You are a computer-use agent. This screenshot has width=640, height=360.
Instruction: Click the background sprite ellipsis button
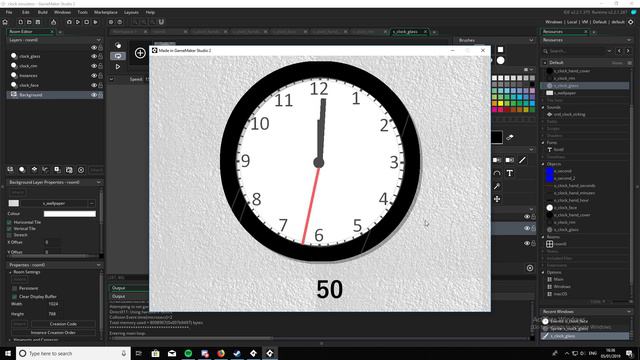coord(91,203)
